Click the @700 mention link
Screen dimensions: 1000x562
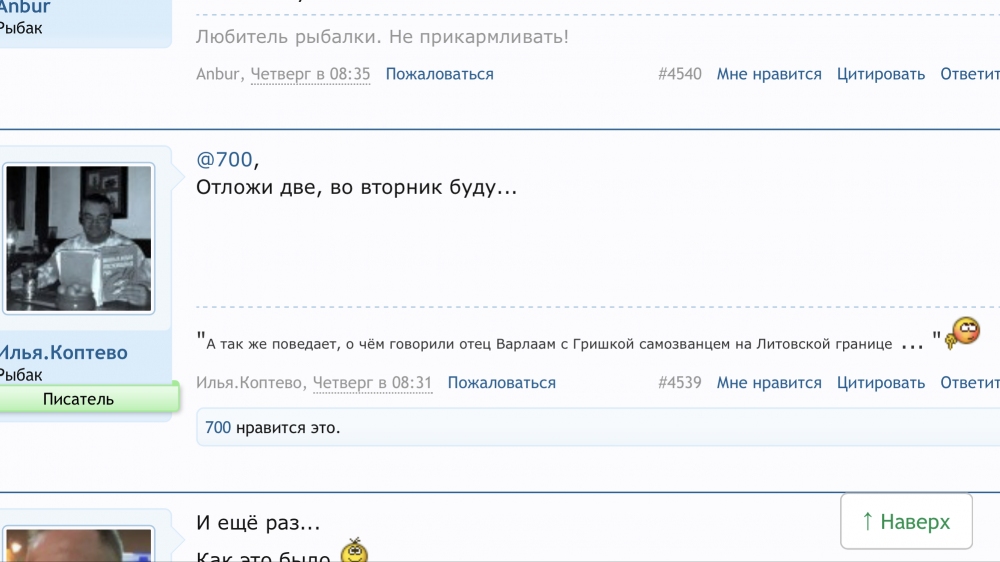pos(224,159)
